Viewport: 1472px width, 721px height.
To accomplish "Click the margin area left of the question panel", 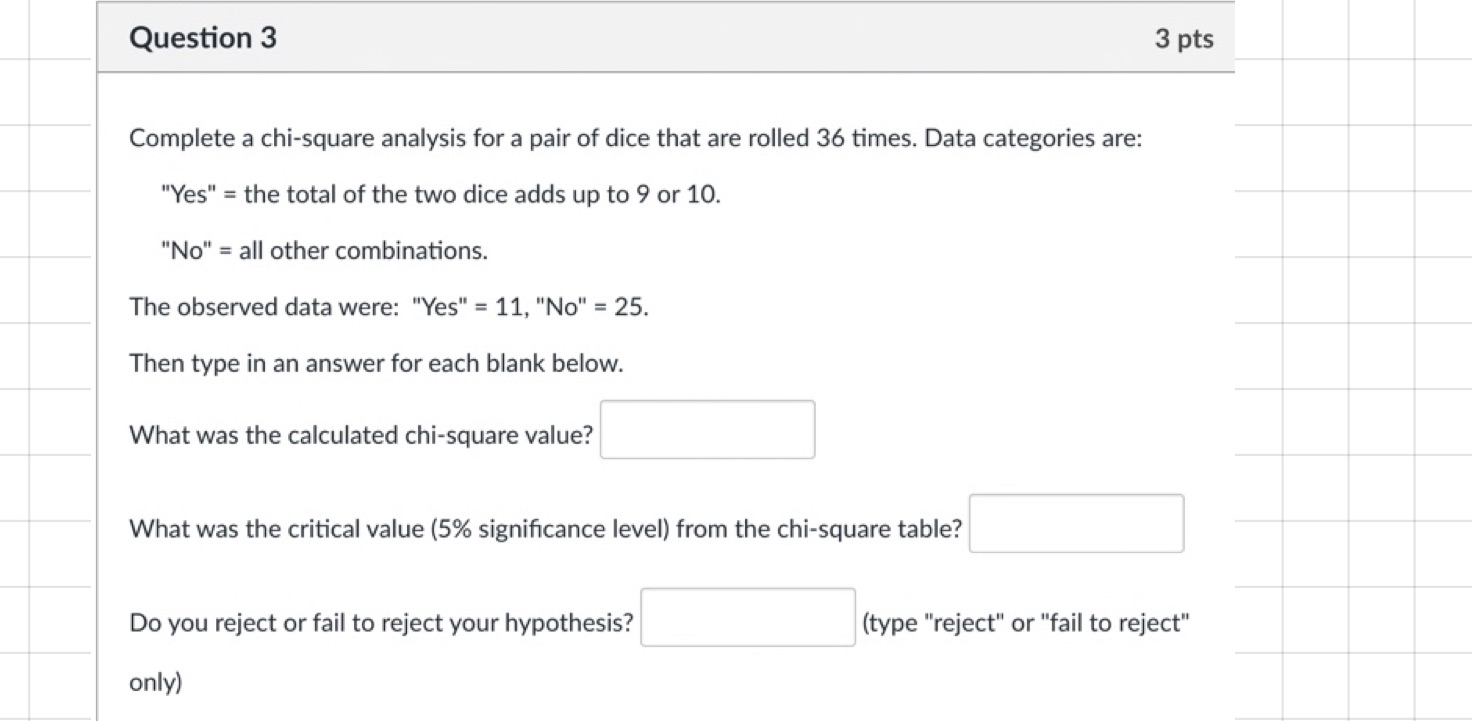I will click(45, 360).
